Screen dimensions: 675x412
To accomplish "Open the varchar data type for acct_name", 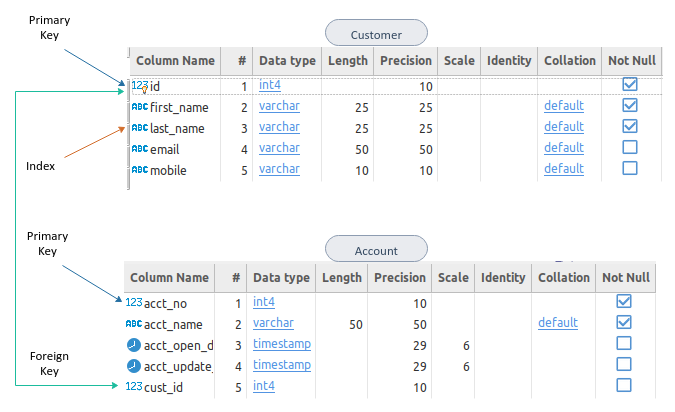I will (273, 323).
